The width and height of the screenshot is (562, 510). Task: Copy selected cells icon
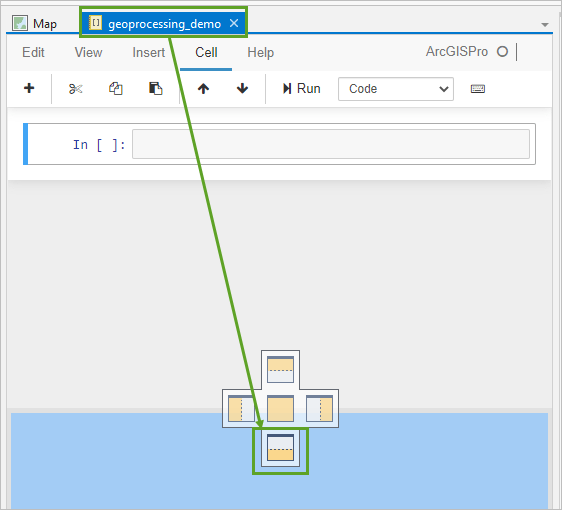coord(116,89)
